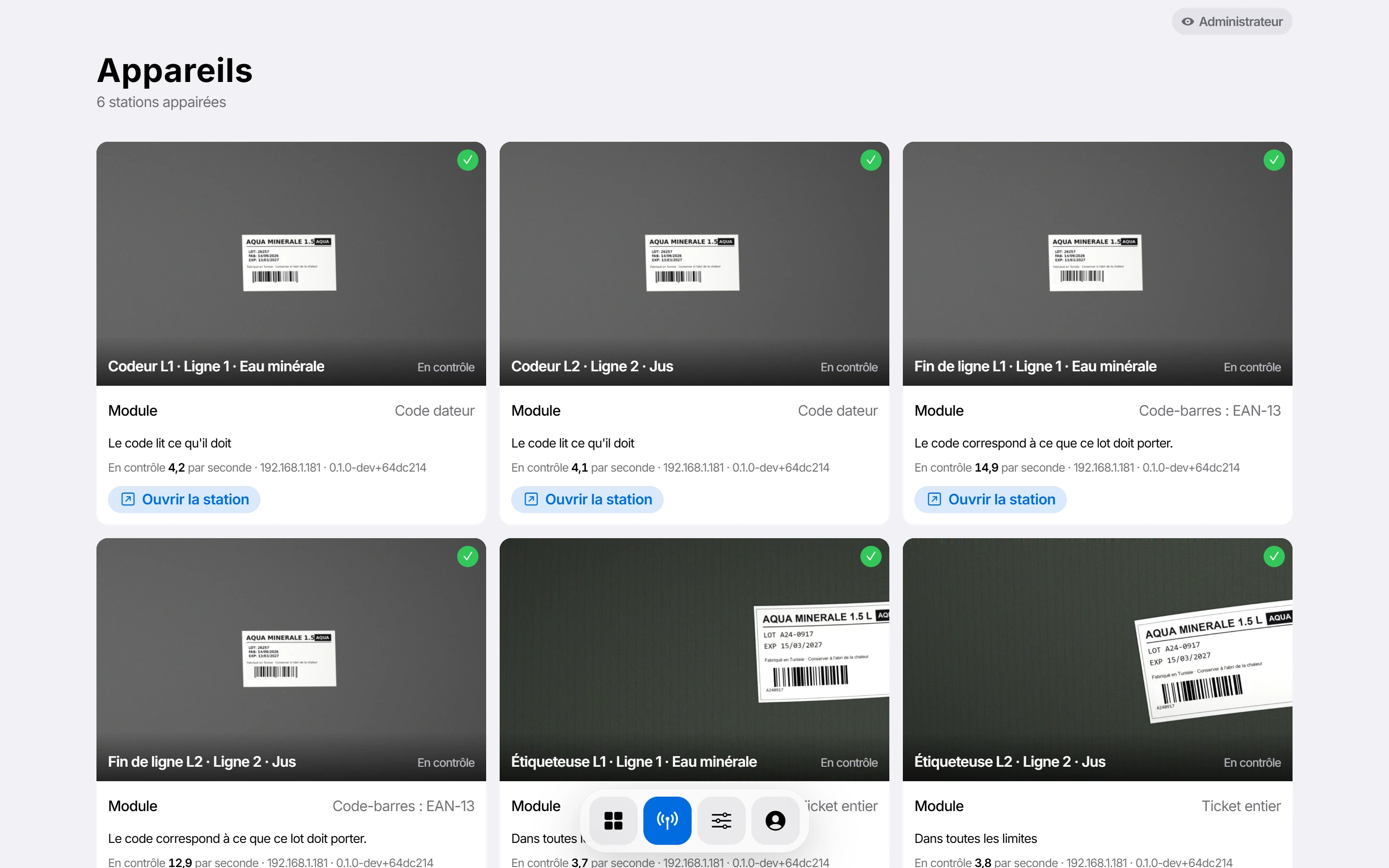This screenshot has width=1389, height=868.
Task: Click Fin de ligne L1 camera preview
Action: tap(1097, 263)
